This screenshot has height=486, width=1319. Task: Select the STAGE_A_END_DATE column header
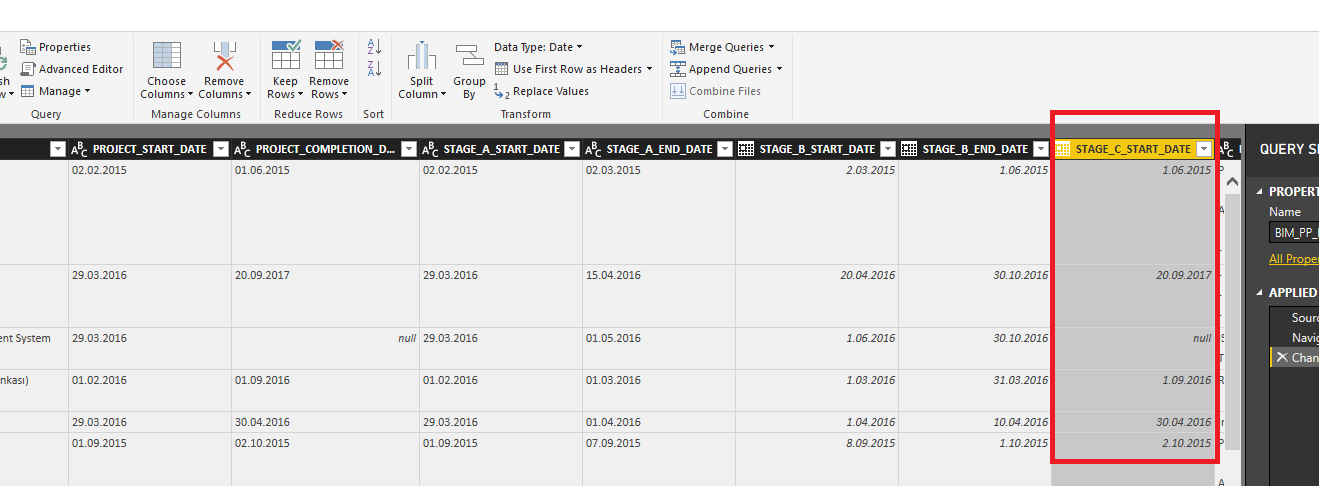(659, 149)
